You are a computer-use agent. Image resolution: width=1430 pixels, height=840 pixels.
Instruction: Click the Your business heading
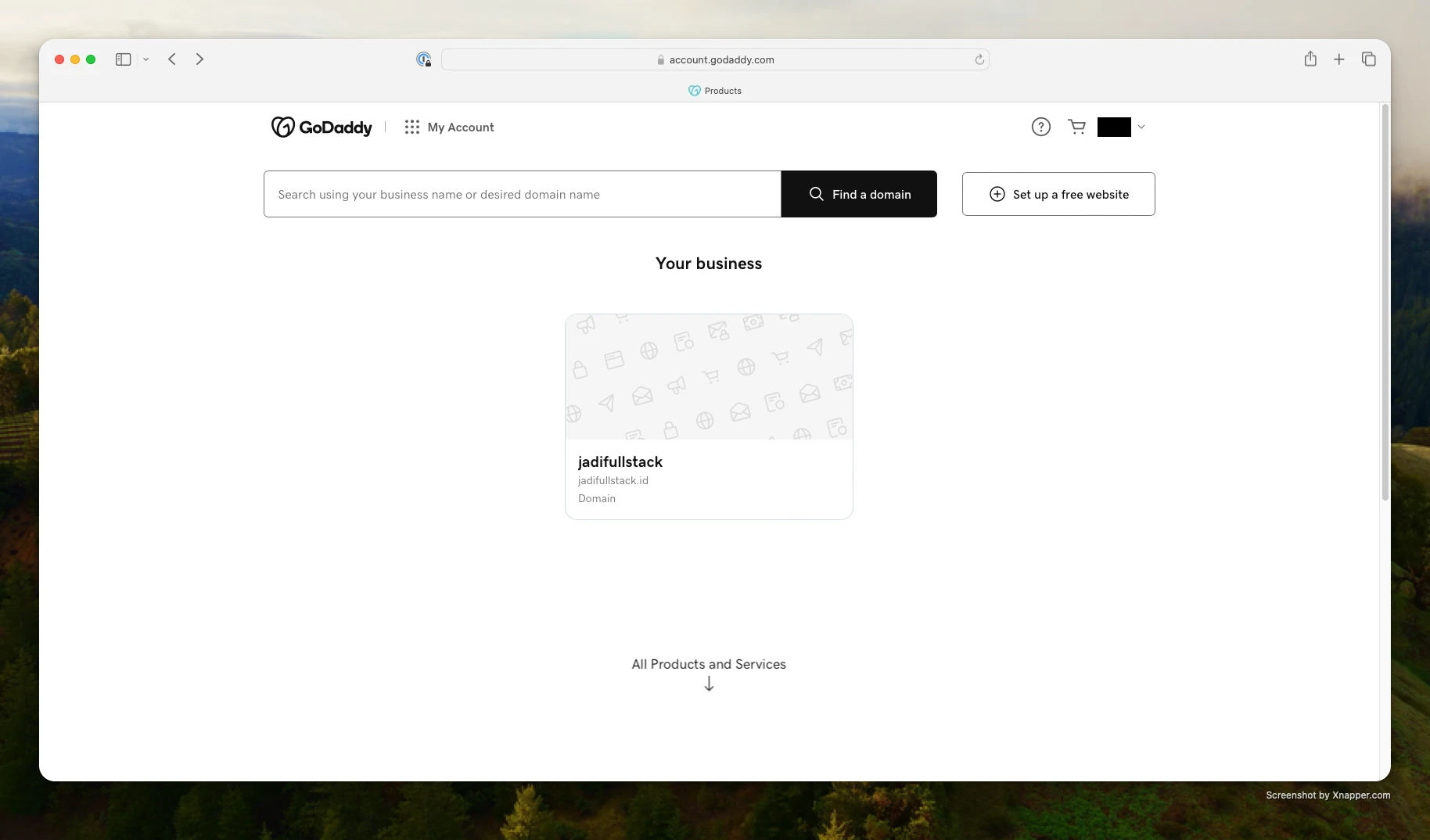coord(709,264)
